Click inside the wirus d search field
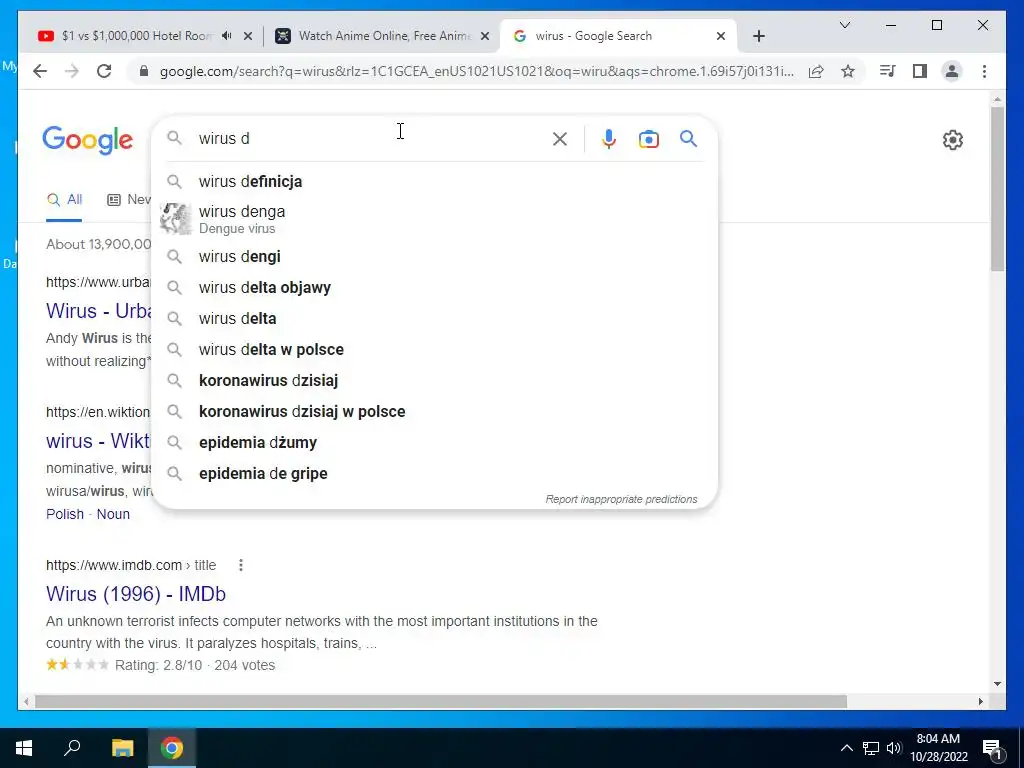Image resolution: width=1024 pixels, height=768 pixels. pyautogui.click(x=369, y=138)
